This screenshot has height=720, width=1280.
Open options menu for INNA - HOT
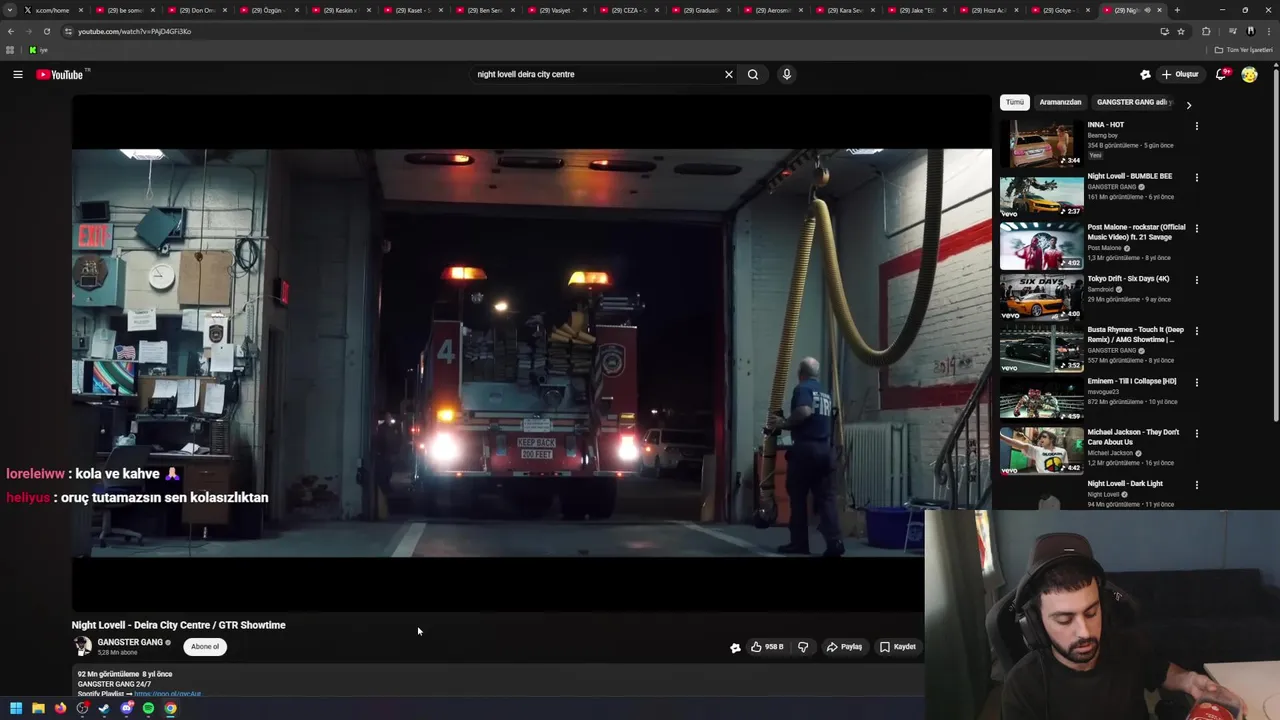(x=1196, y=126)
